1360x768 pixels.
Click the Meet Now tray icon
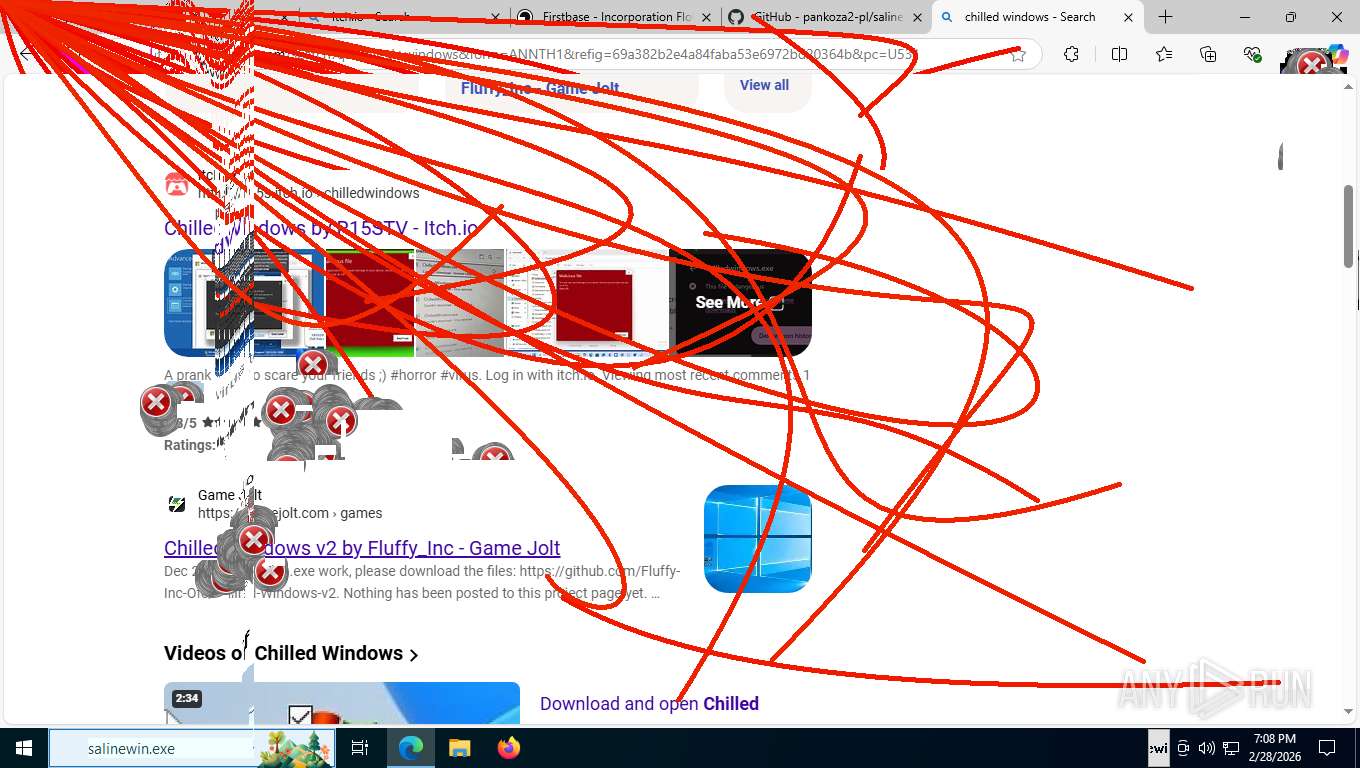pyautogui.click(x=1183, y=748)
